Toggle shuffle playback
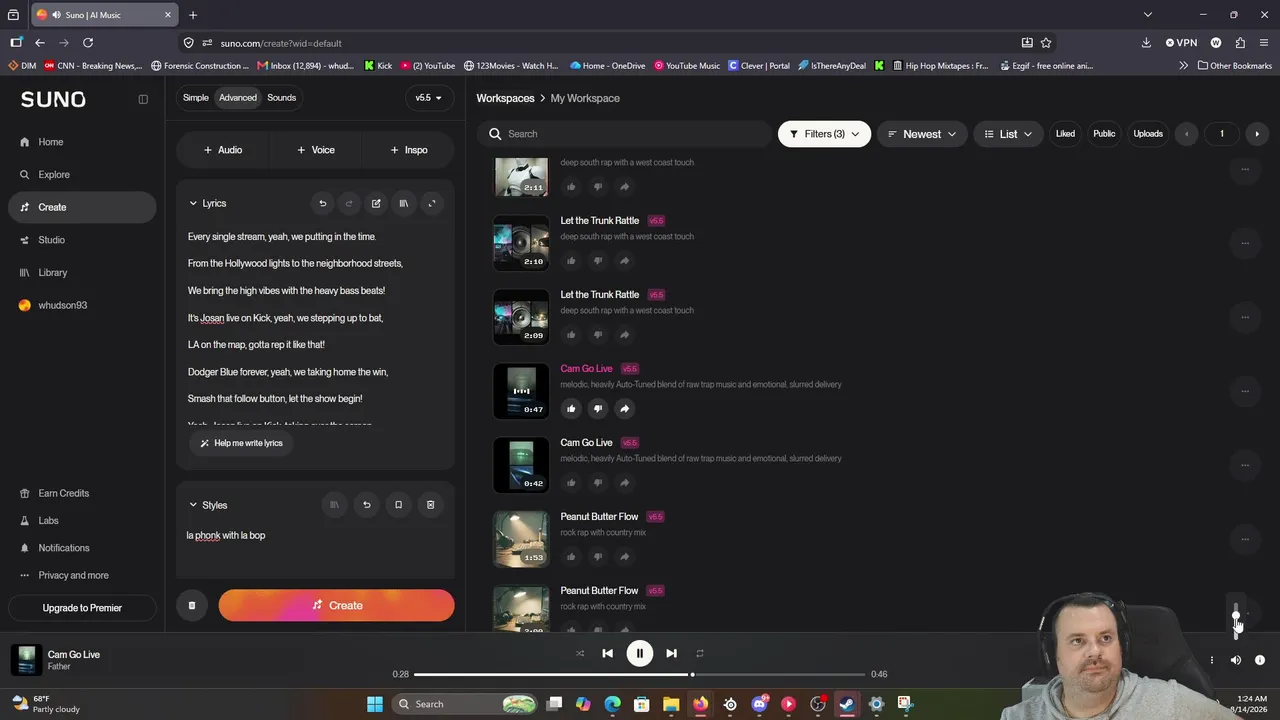Screen dimensions: 1280x720 (580, 653)
